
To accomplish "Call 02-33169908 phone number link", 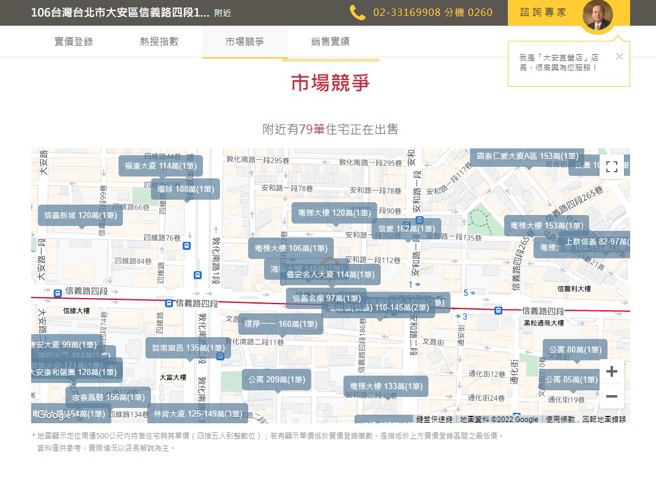I will pos(433,13).
